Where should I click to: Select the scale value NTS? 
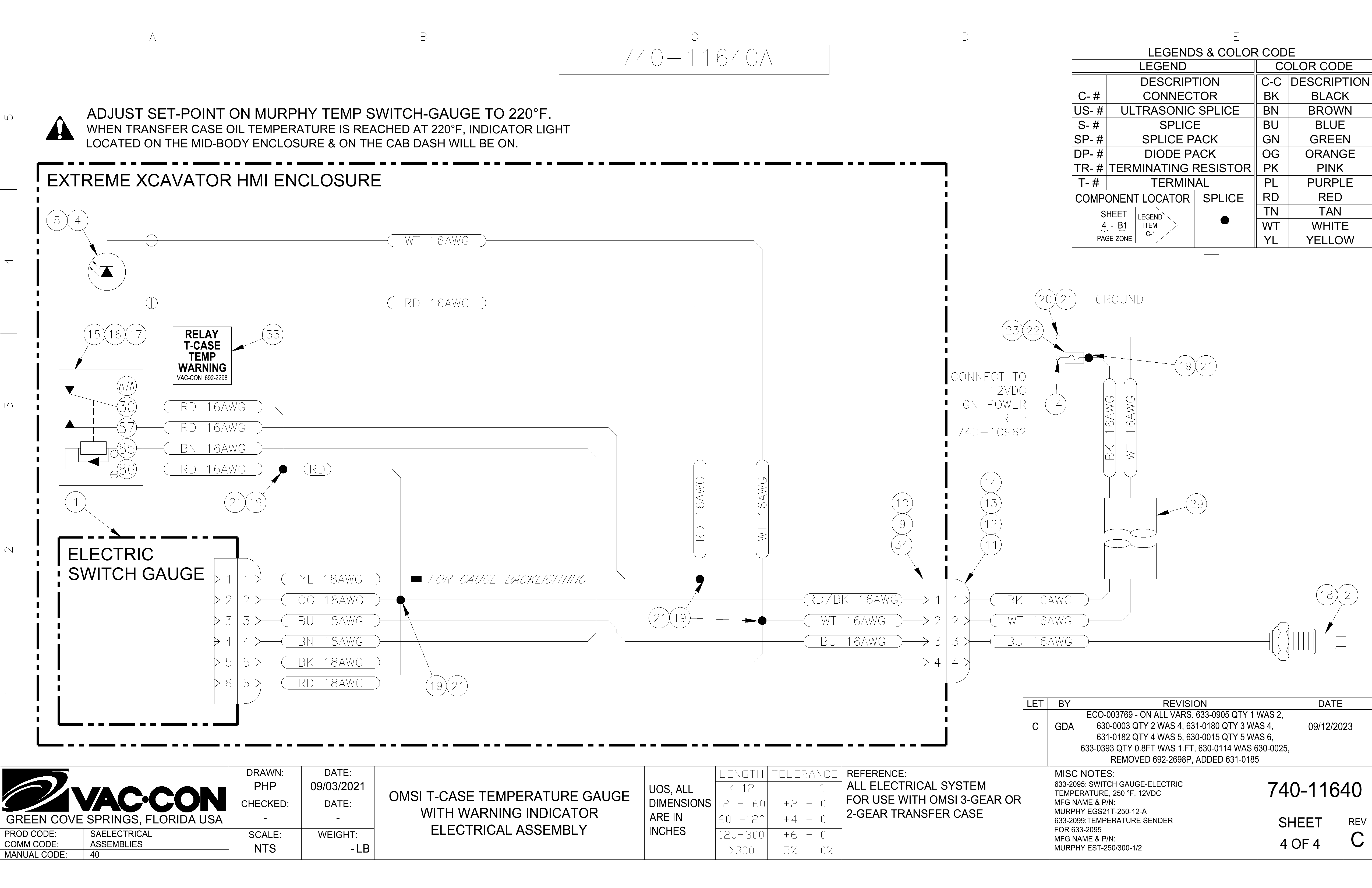pyautogui.click(x=265, y=849)
